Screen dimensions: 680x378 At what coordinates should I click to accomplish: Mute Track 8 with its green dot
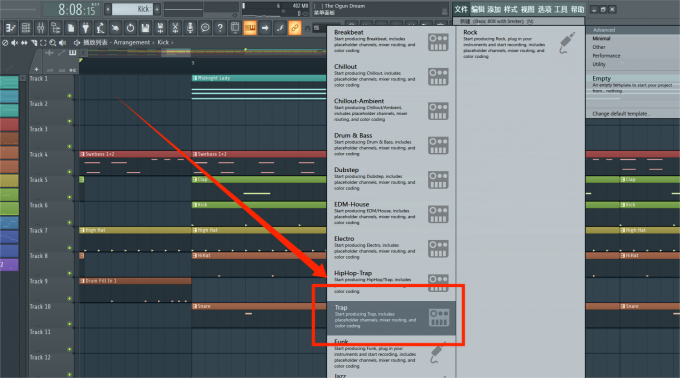(69, 273)
